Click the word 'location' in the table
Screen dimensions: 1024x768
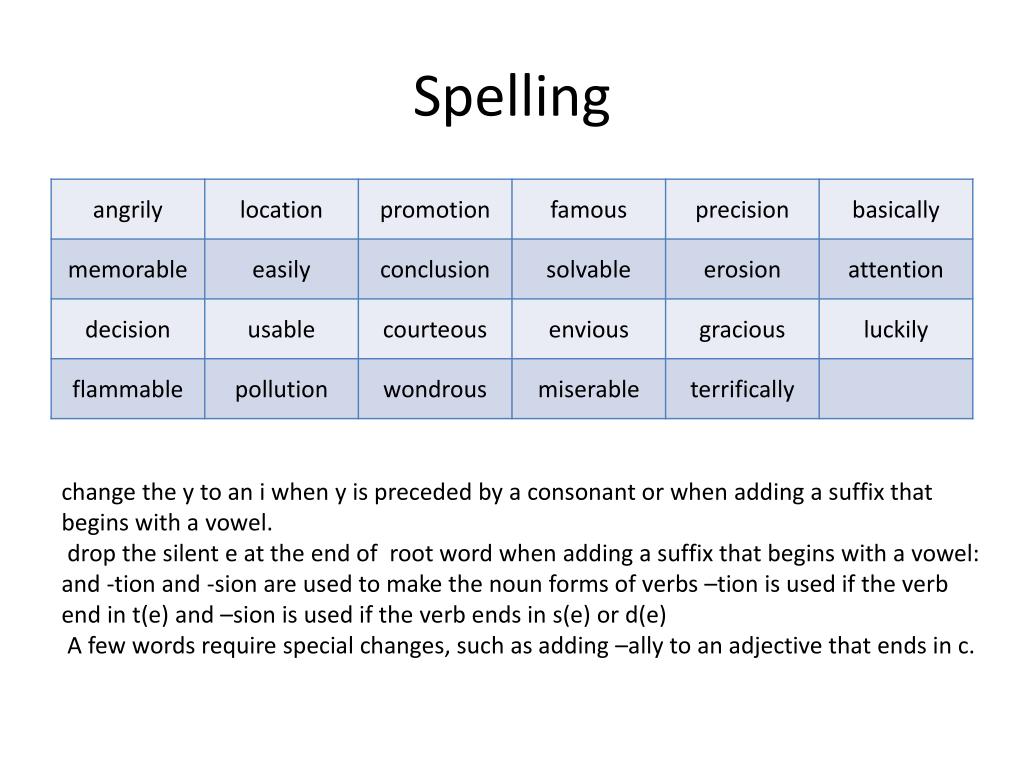(x=281, y=210)
